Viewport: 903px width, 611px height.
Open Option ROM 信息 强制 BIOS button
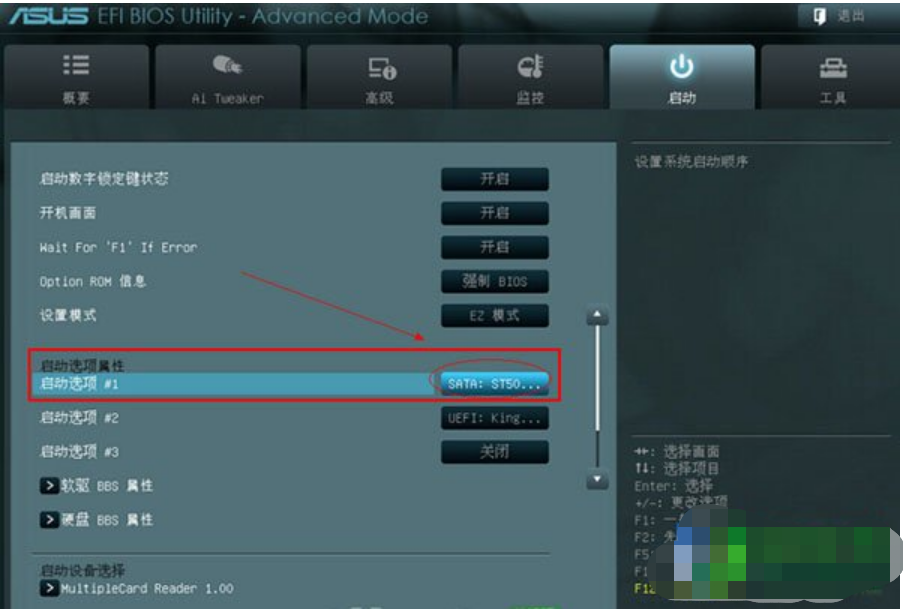pos(495,282)
